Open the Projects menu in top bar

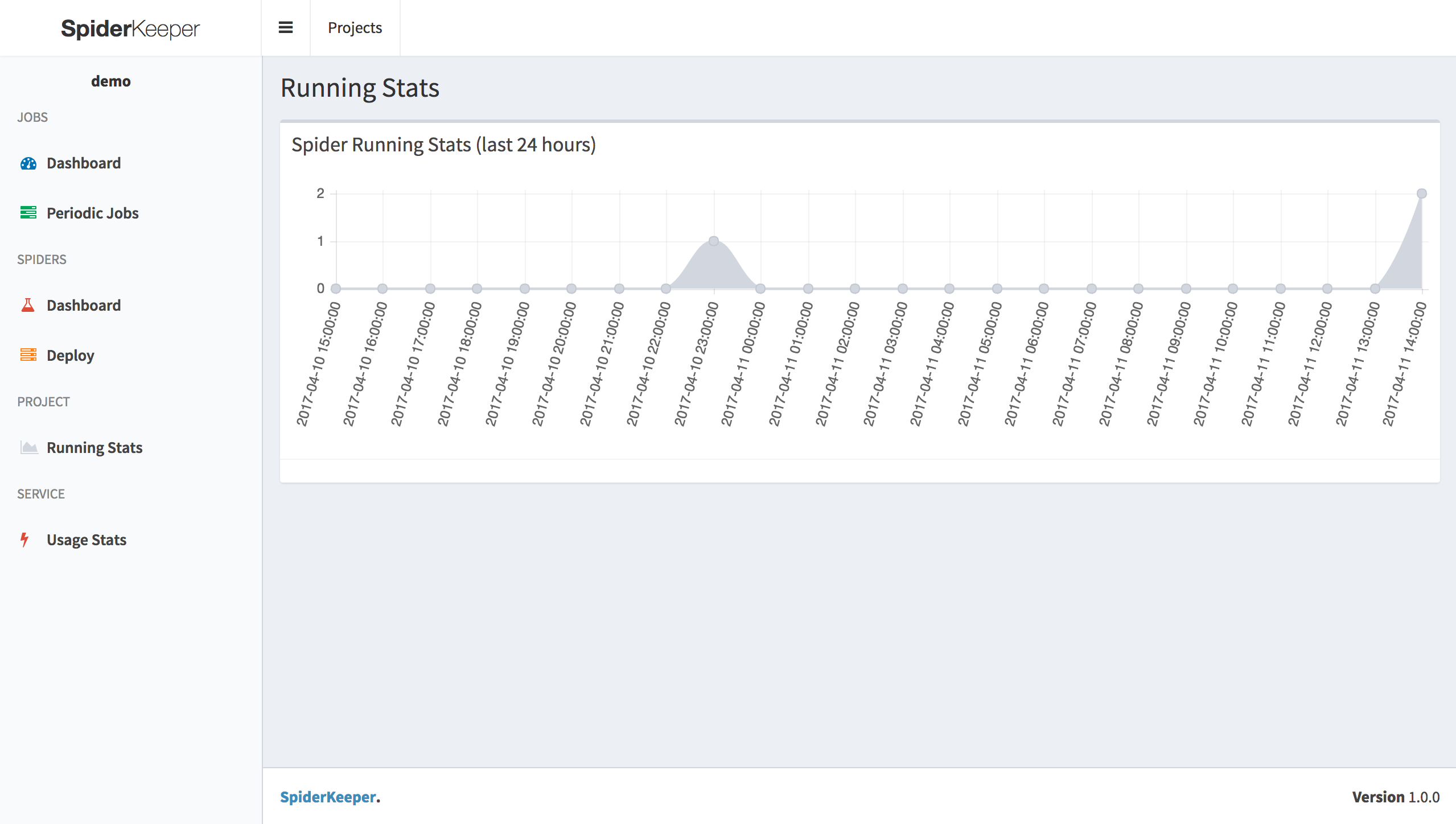[355, 28]
